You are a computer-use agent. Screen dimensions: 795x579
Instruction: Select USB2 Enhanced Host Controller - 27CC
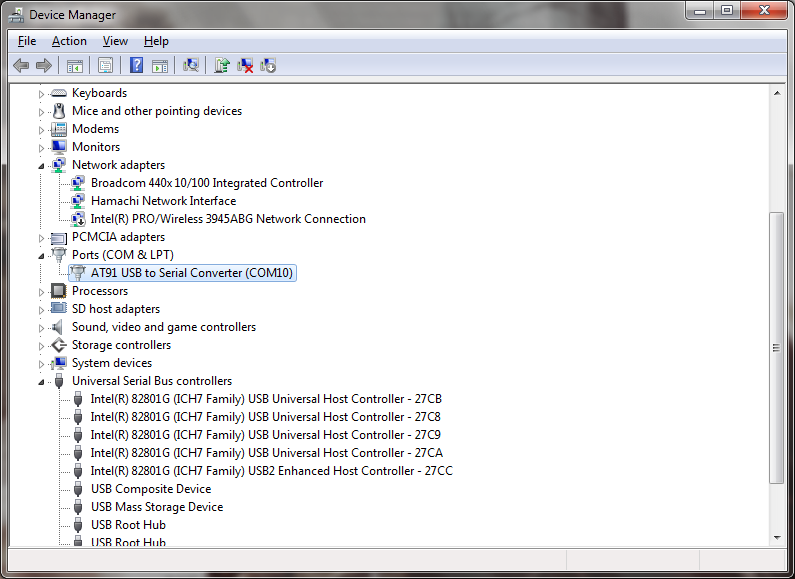(x=271, y=471)
